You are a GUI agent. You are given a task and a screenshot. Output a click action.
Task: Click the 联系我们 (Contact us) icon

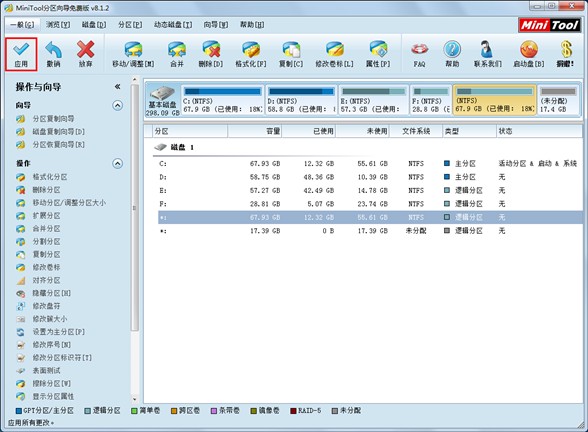coord(487,50)
